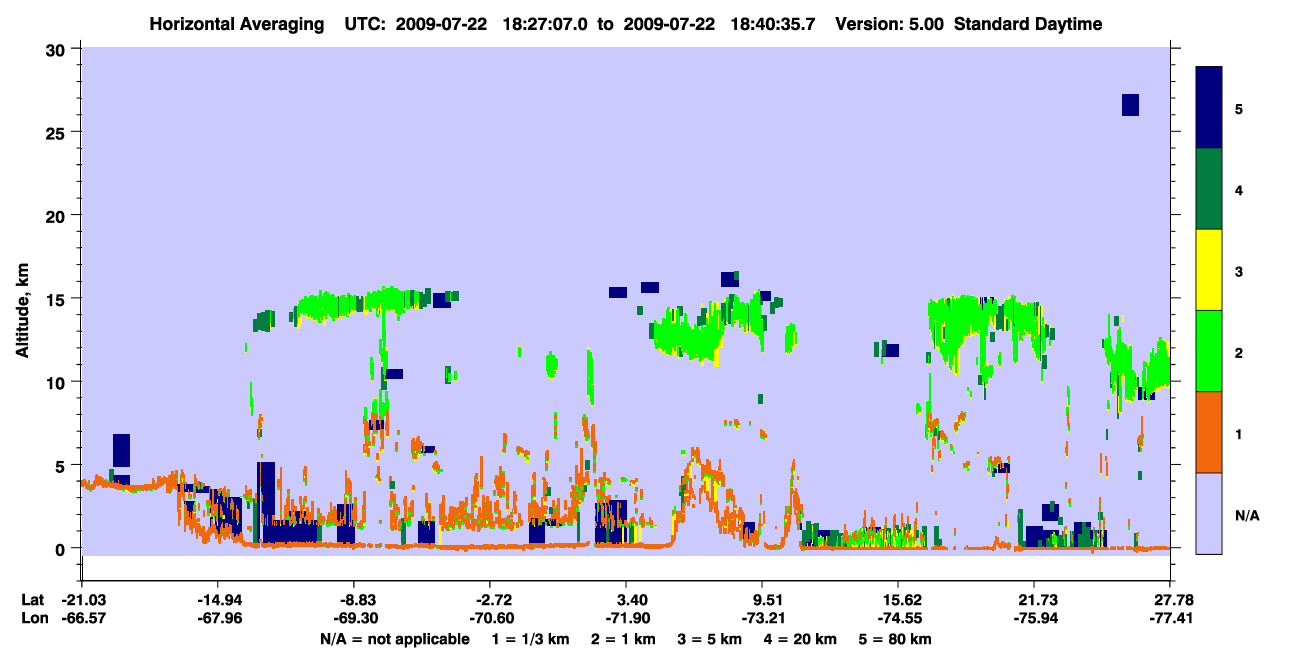
Task: Click the legend entry '1 = 1/3 km'
Action: click(x=533, y=639)
